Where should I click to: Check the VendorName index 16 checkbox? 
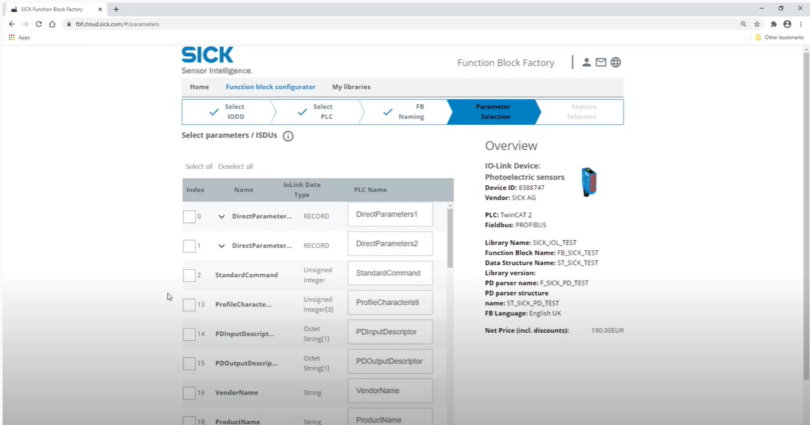(x=189, y=393)
